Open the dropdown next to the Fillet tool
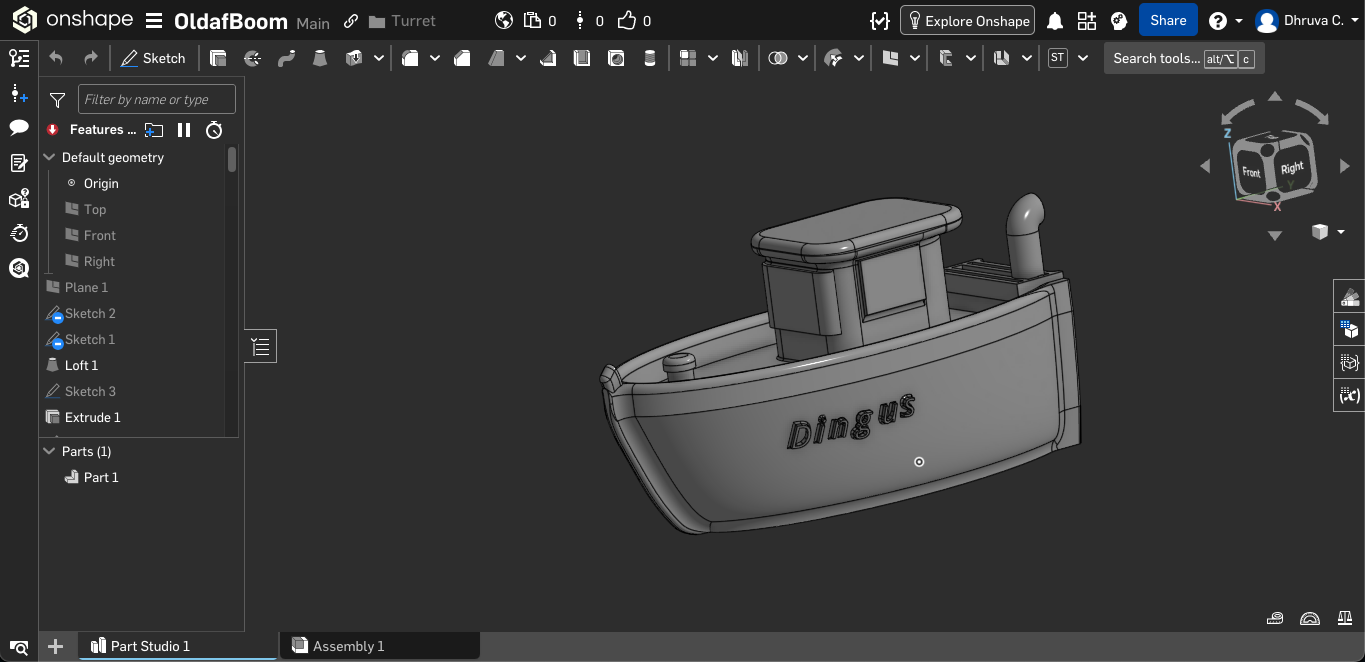Image resolution: width=1365 pixels, height=662 pixels. click(435, 58)
